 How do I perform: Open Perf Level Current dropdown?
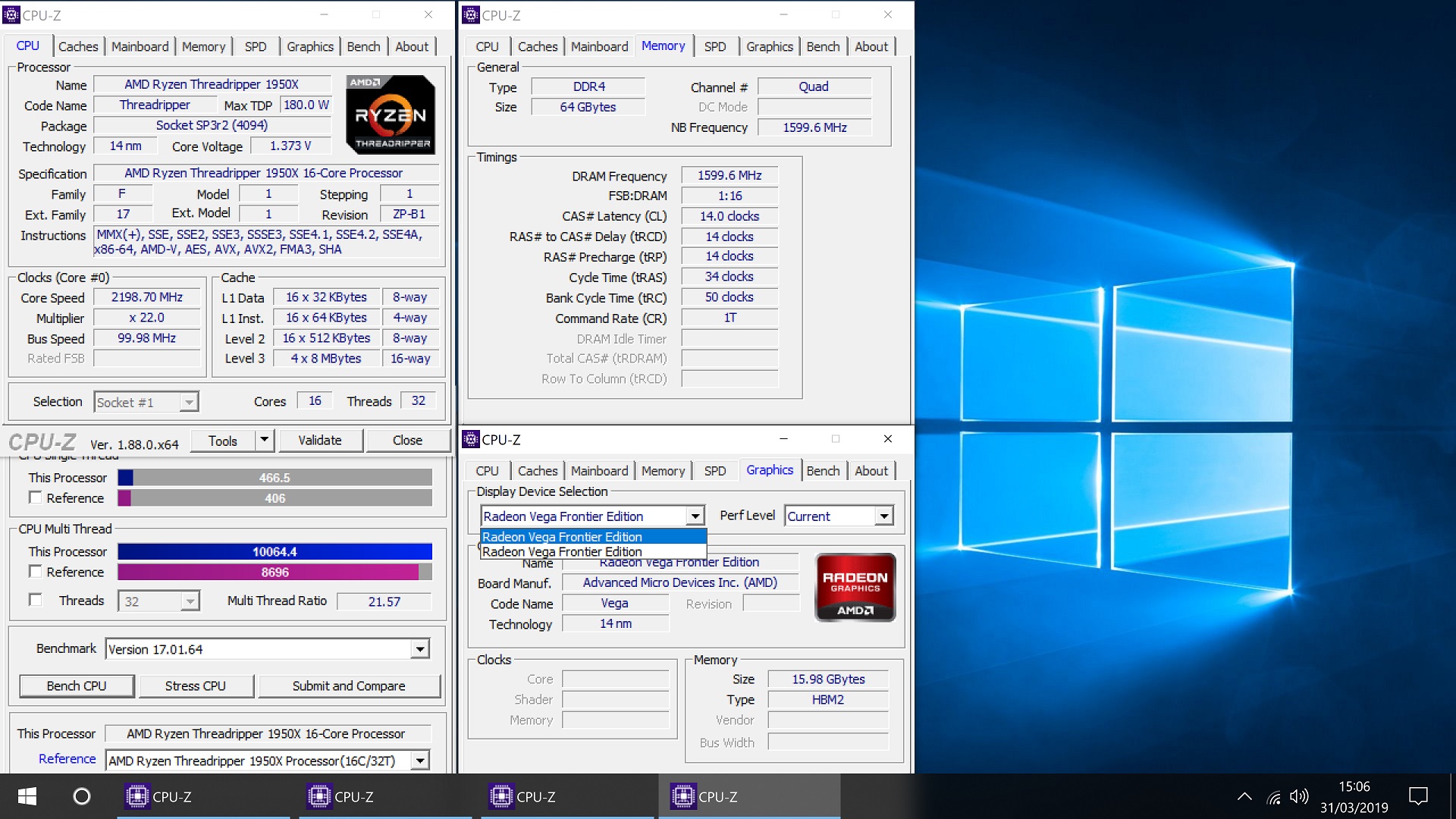[x=884, y=516]
